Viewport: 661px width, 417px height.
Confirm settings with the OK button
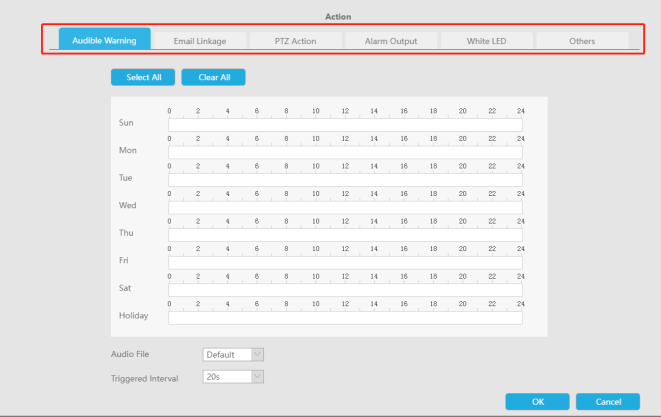537,401
